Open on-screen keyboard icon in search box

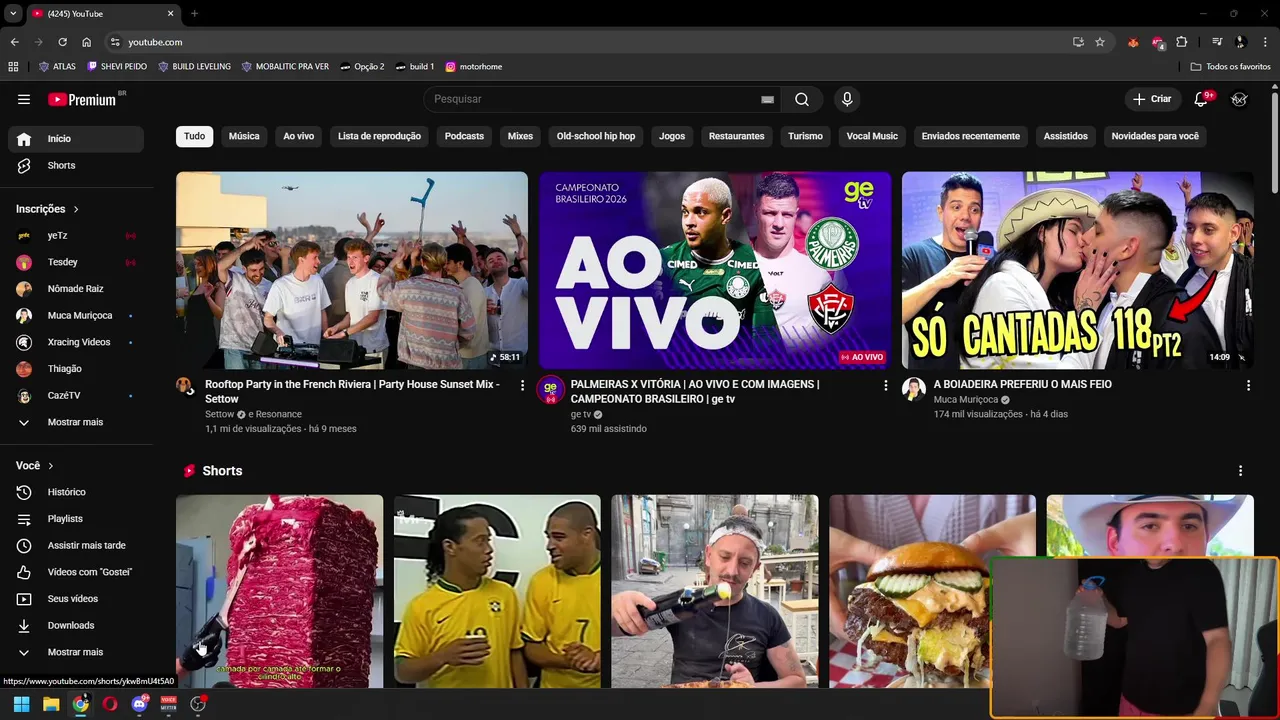(767, 99)
